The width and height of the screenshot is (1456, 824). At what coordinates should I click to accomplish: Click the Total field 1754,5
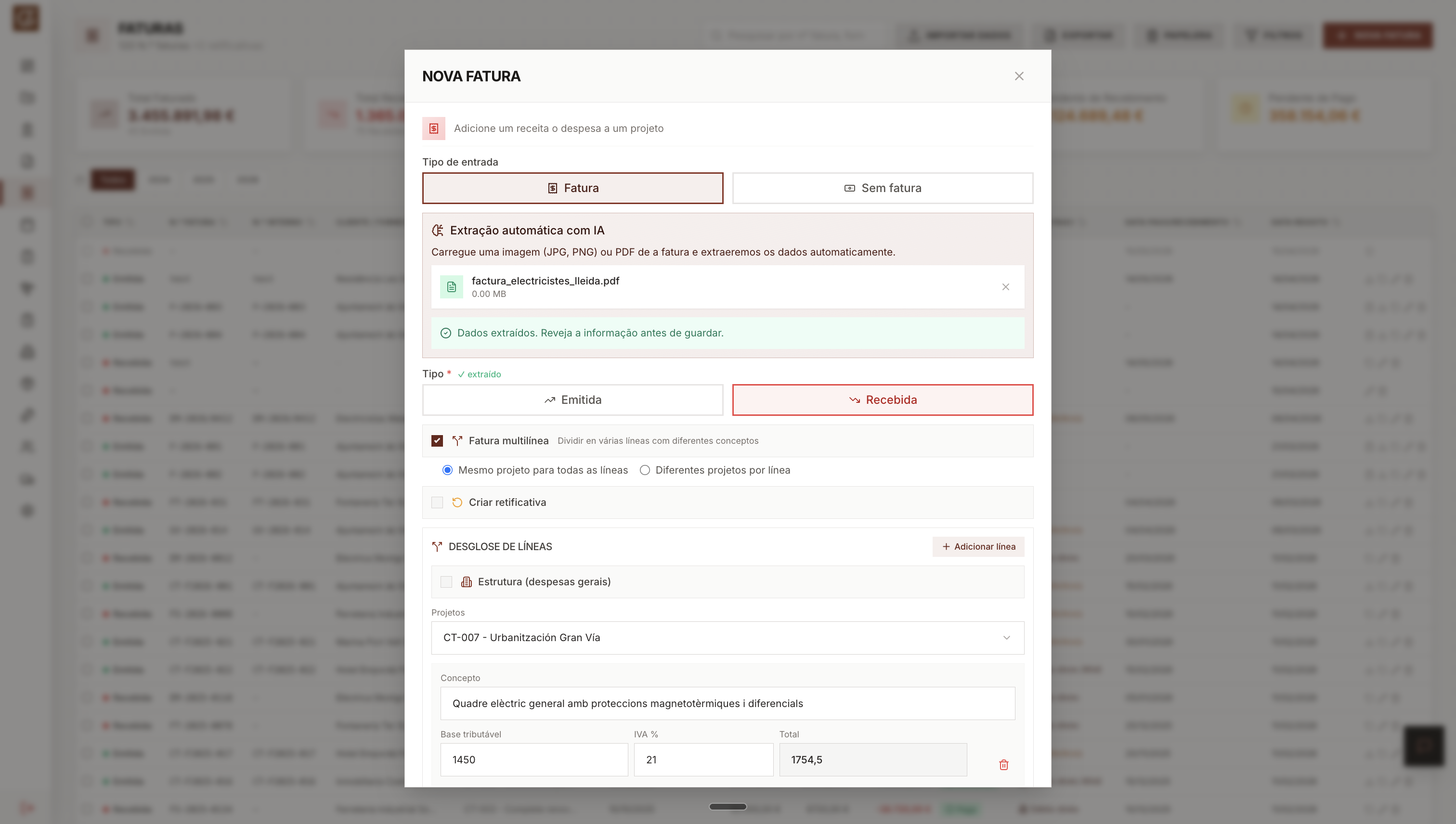point(873,760)
